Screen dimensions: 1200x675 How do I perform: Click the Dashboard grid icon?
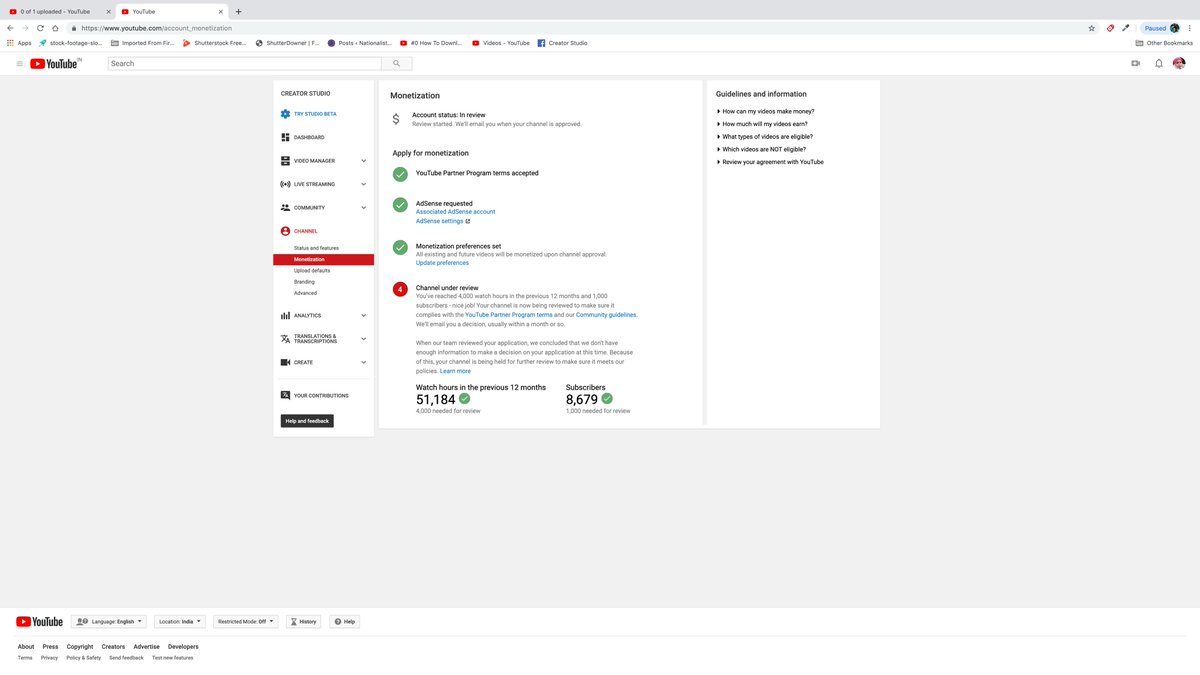tap(285, 137)
